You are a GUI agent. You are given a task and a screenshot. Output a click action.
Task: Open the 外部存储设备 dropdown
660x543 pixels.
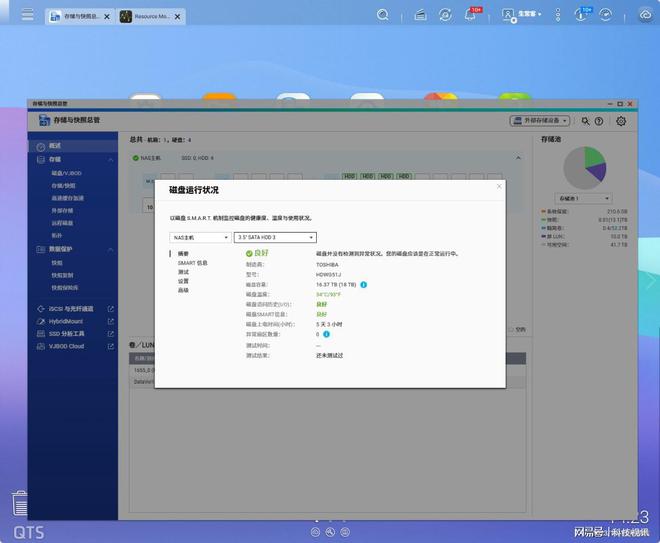(541, 121)
